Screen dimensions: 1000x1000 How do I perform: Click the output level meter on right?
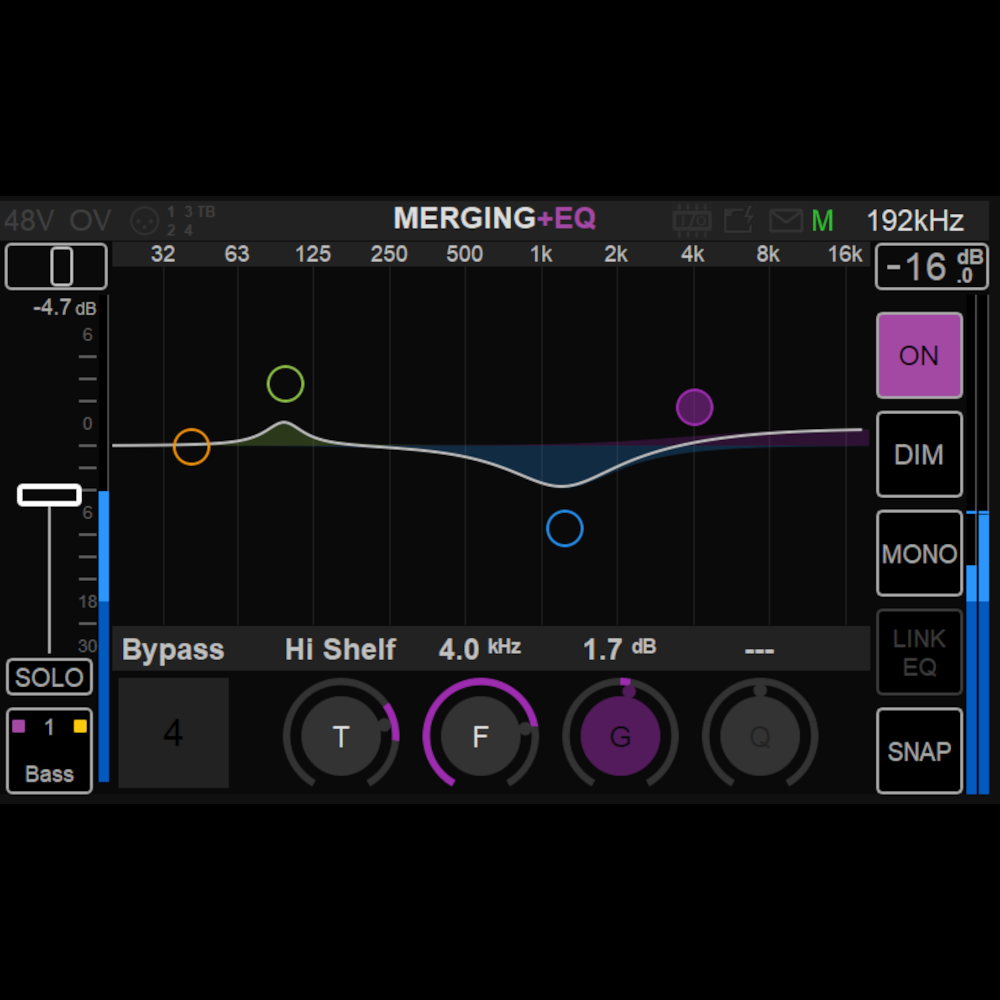978,545
